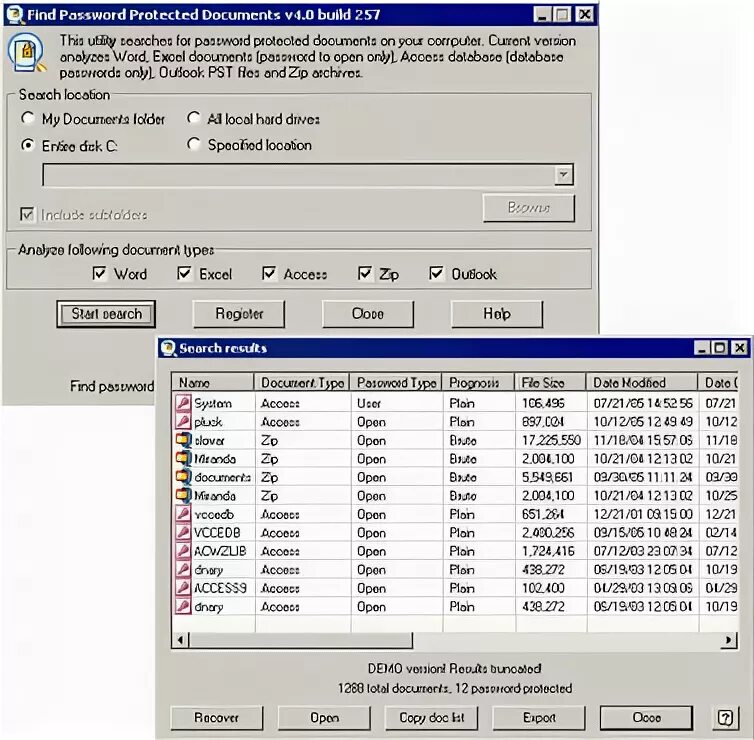
Task: Click the pluck row Access file icon
Action: pyautogui.click(x=183, y=422)
